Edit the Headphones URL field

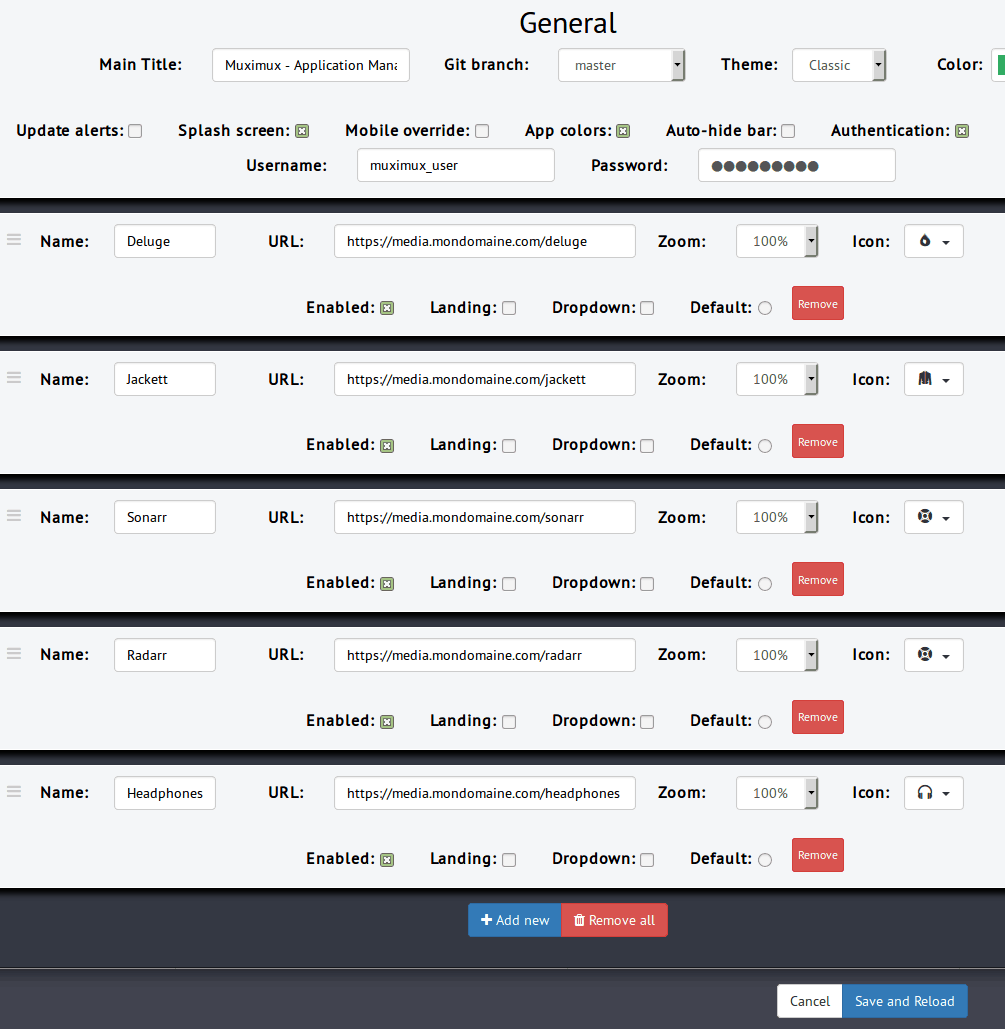(484, 793)
